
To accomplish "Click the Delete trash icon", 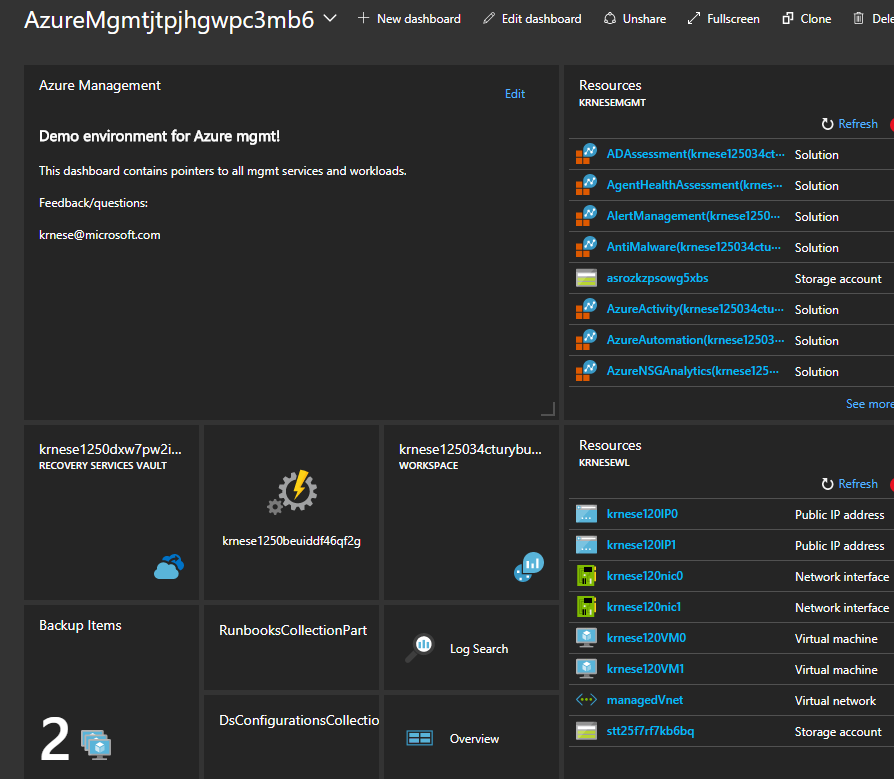I will (858, 19).
